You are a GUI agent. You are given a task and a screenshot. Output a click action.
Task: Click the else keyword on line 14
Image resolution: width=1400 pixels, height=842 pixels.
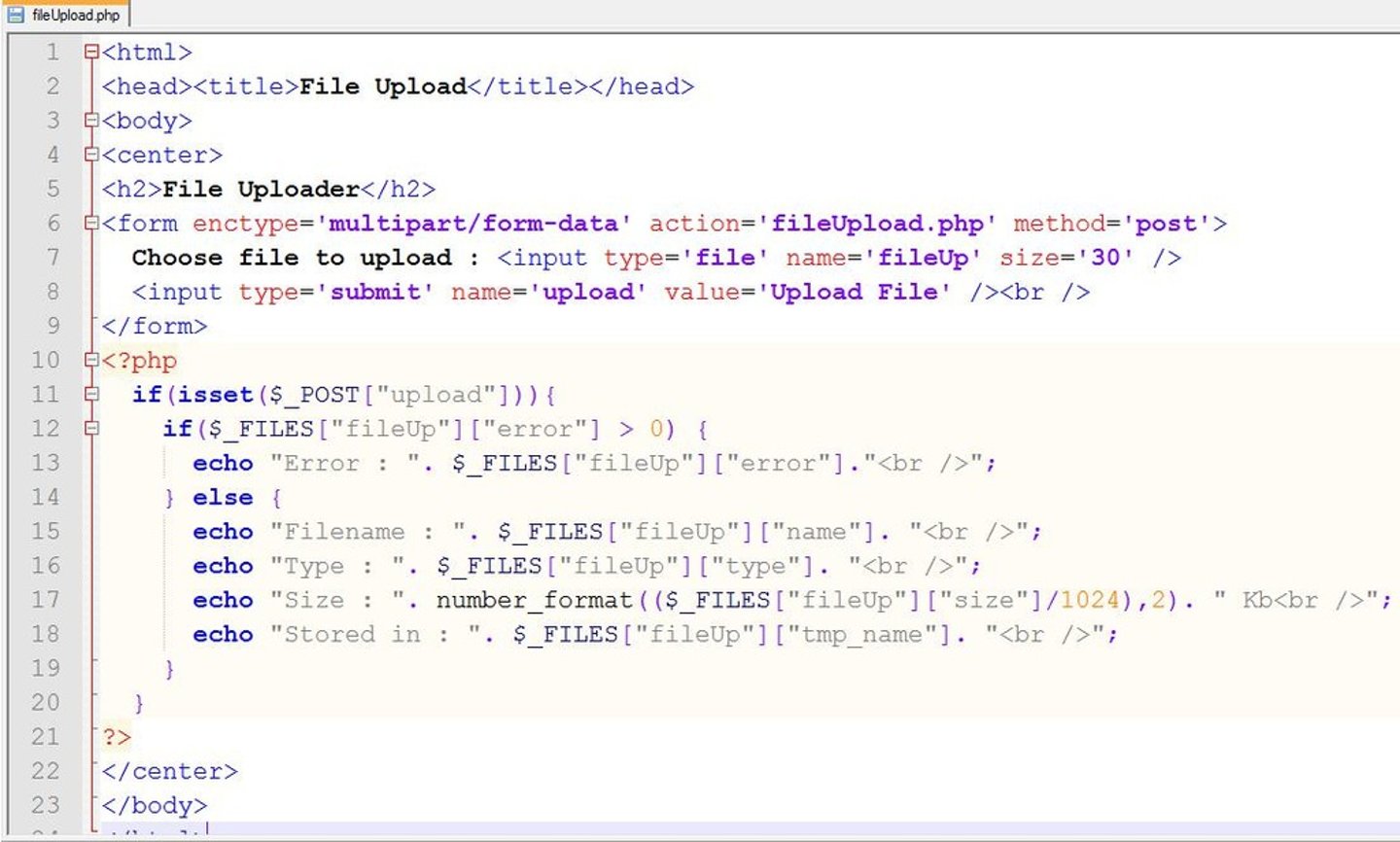(x=223, y=497)
